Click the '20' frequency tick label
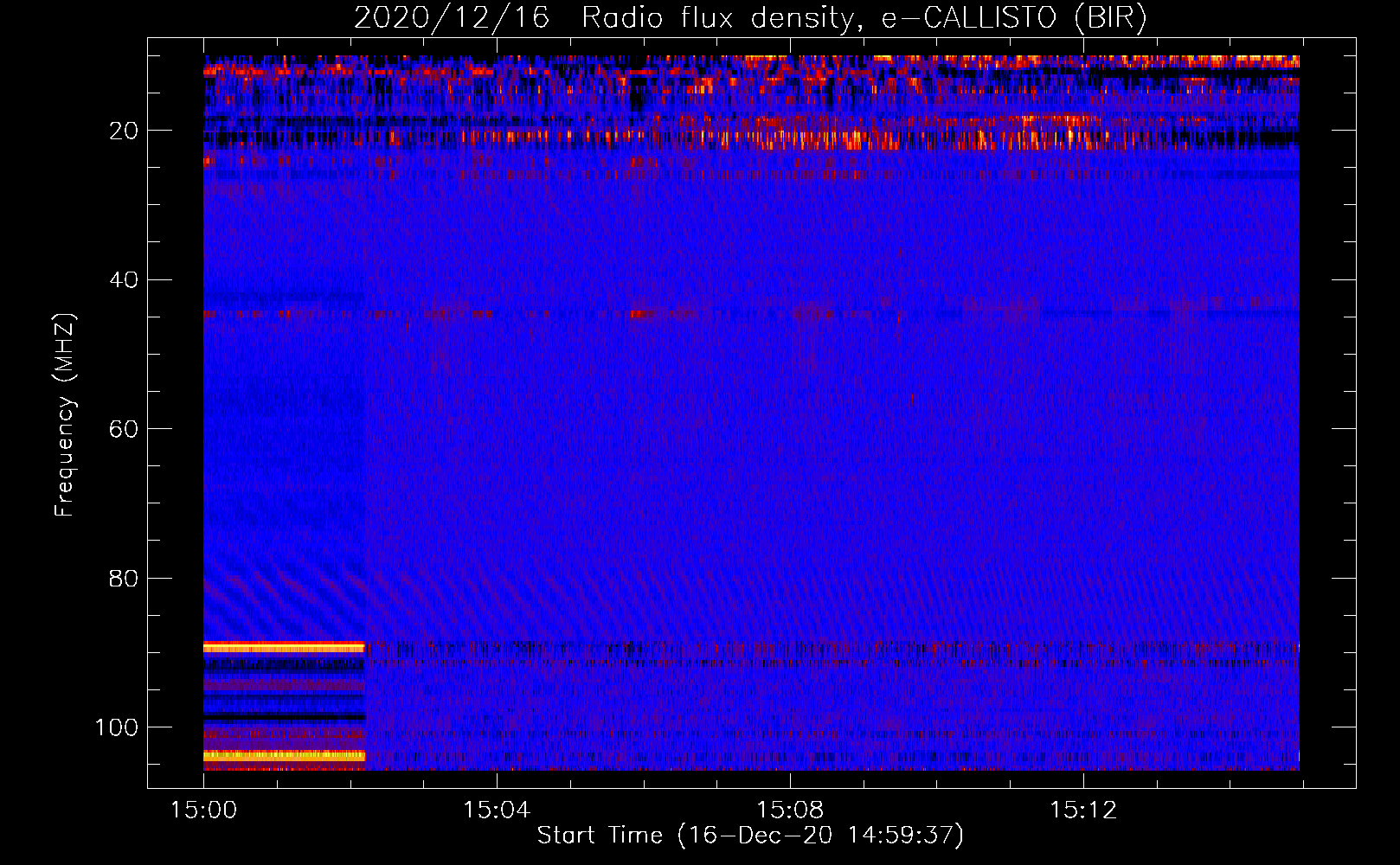1400x865 pixels. click(124, 131)
